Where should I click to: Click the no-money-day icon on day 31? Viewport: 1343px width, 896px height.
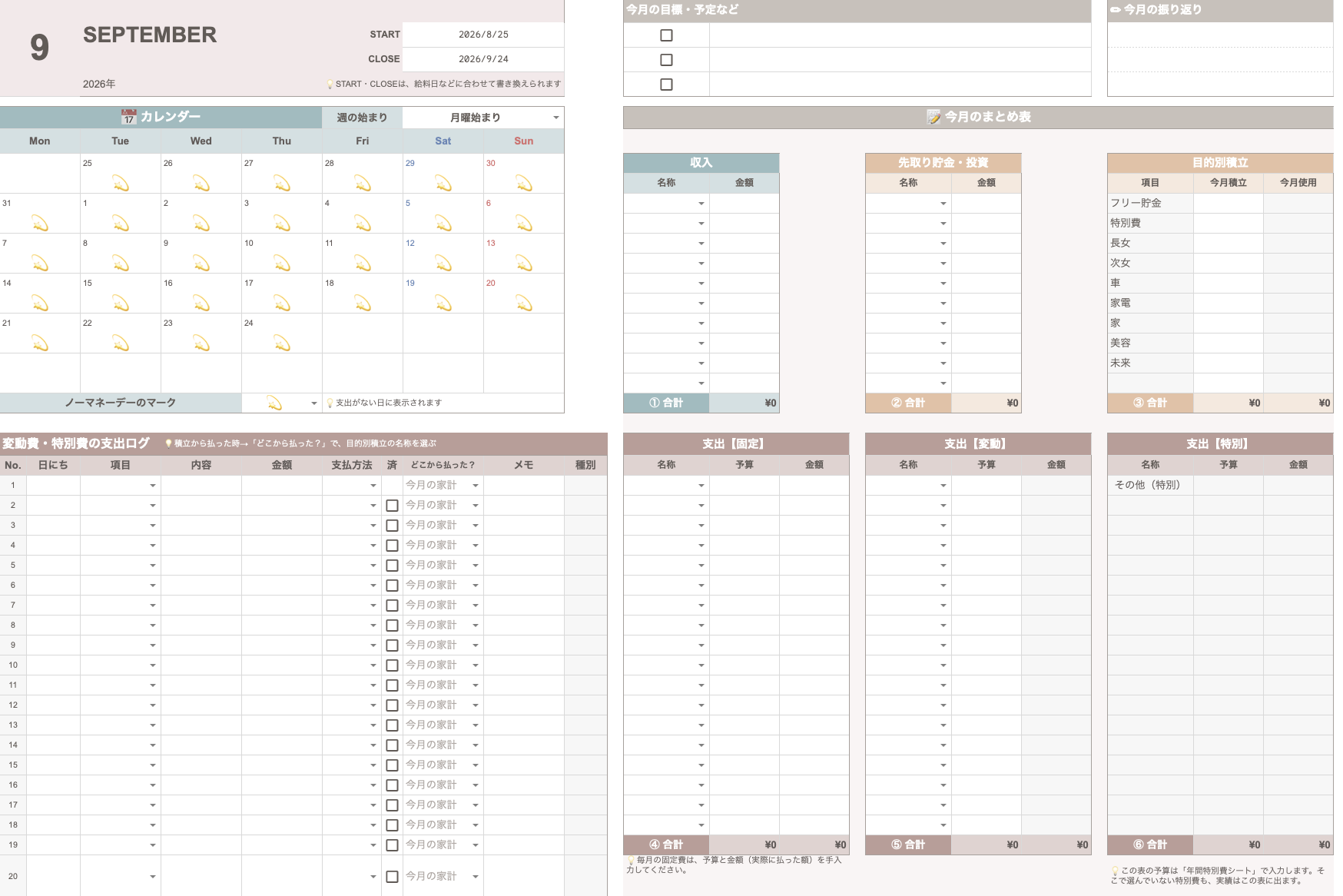pos(40,224)
